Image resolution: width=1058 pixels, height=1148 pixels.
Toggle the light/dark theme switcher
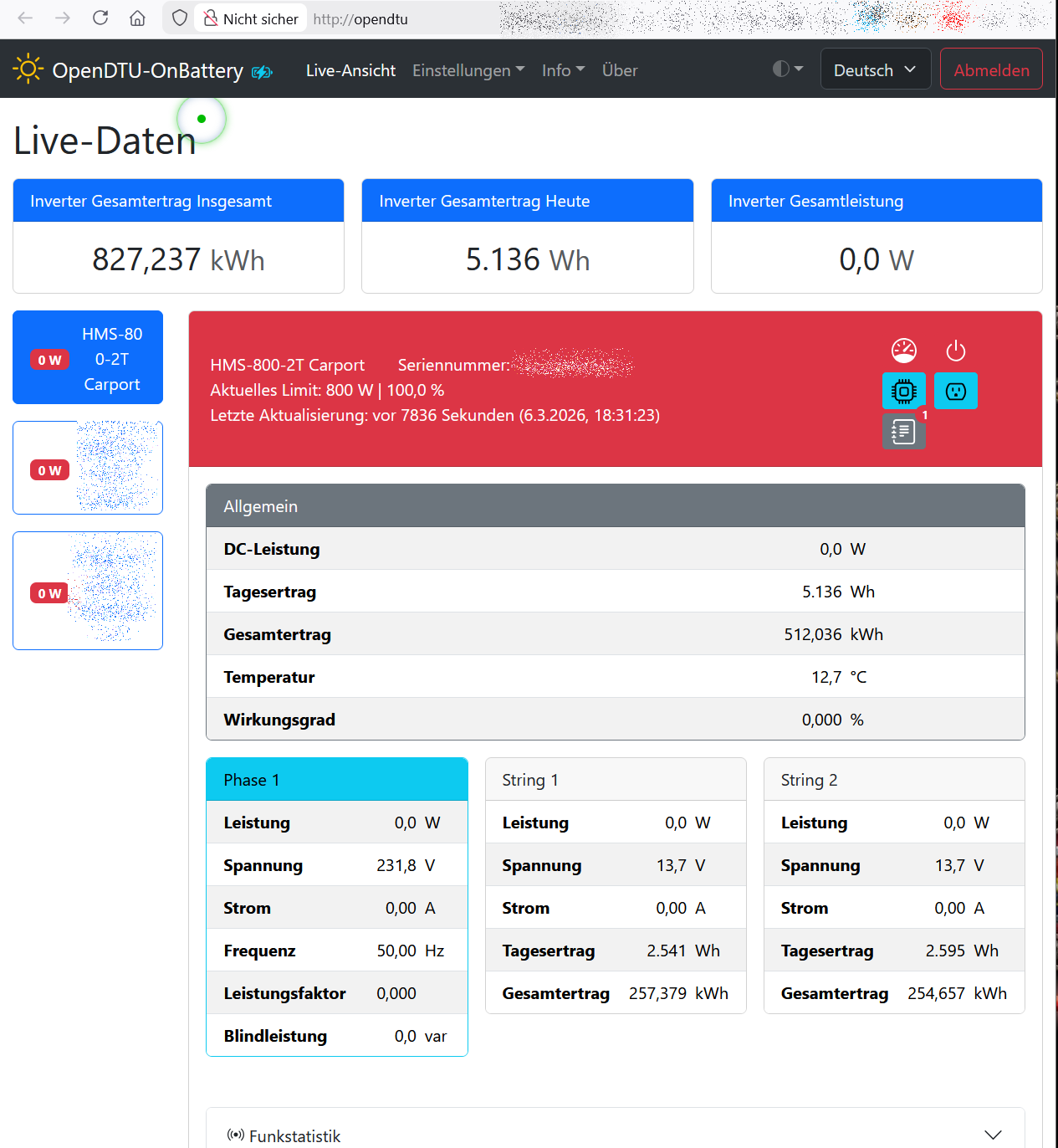click(x=787, y=69)
